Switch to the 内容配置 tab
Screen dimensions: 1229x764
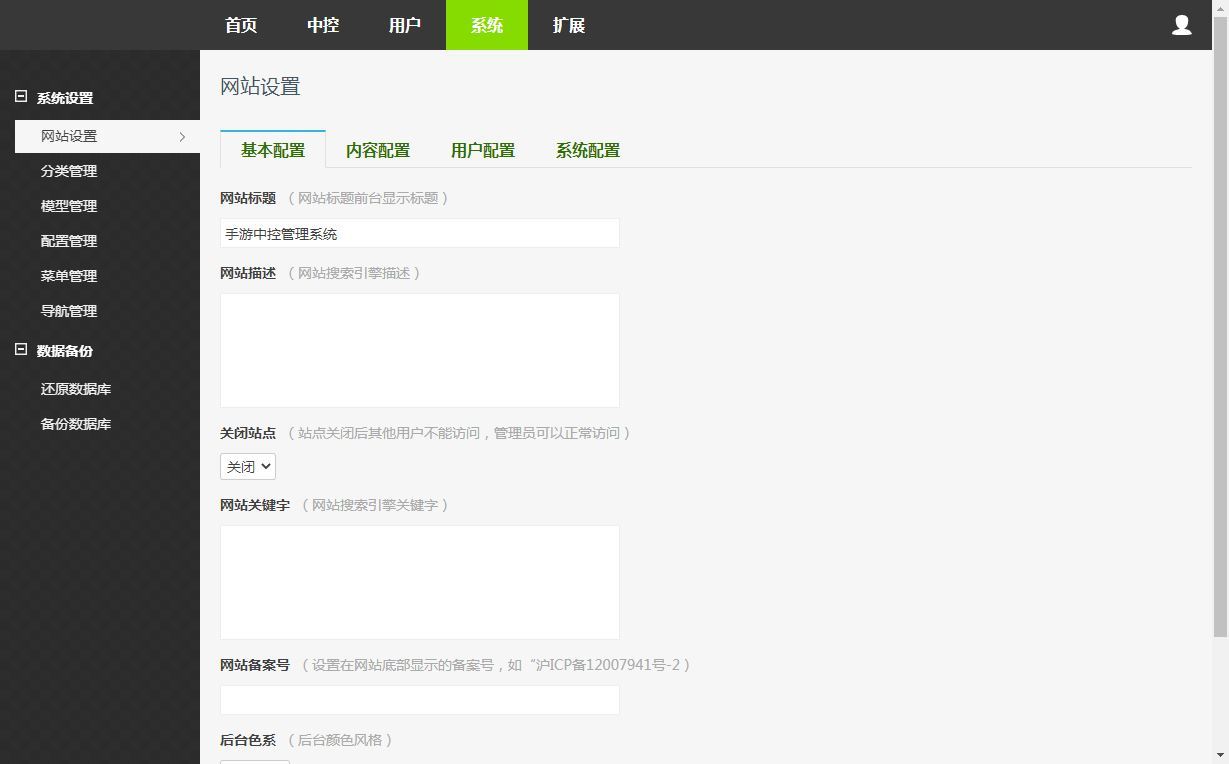tap(377, 150)
